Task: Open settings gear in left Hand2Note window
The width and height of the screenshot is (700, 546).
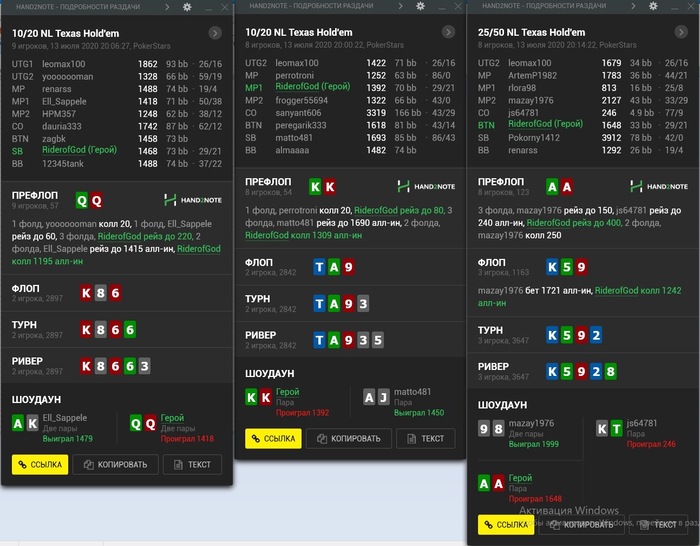Action: click(x=187, y=7)
